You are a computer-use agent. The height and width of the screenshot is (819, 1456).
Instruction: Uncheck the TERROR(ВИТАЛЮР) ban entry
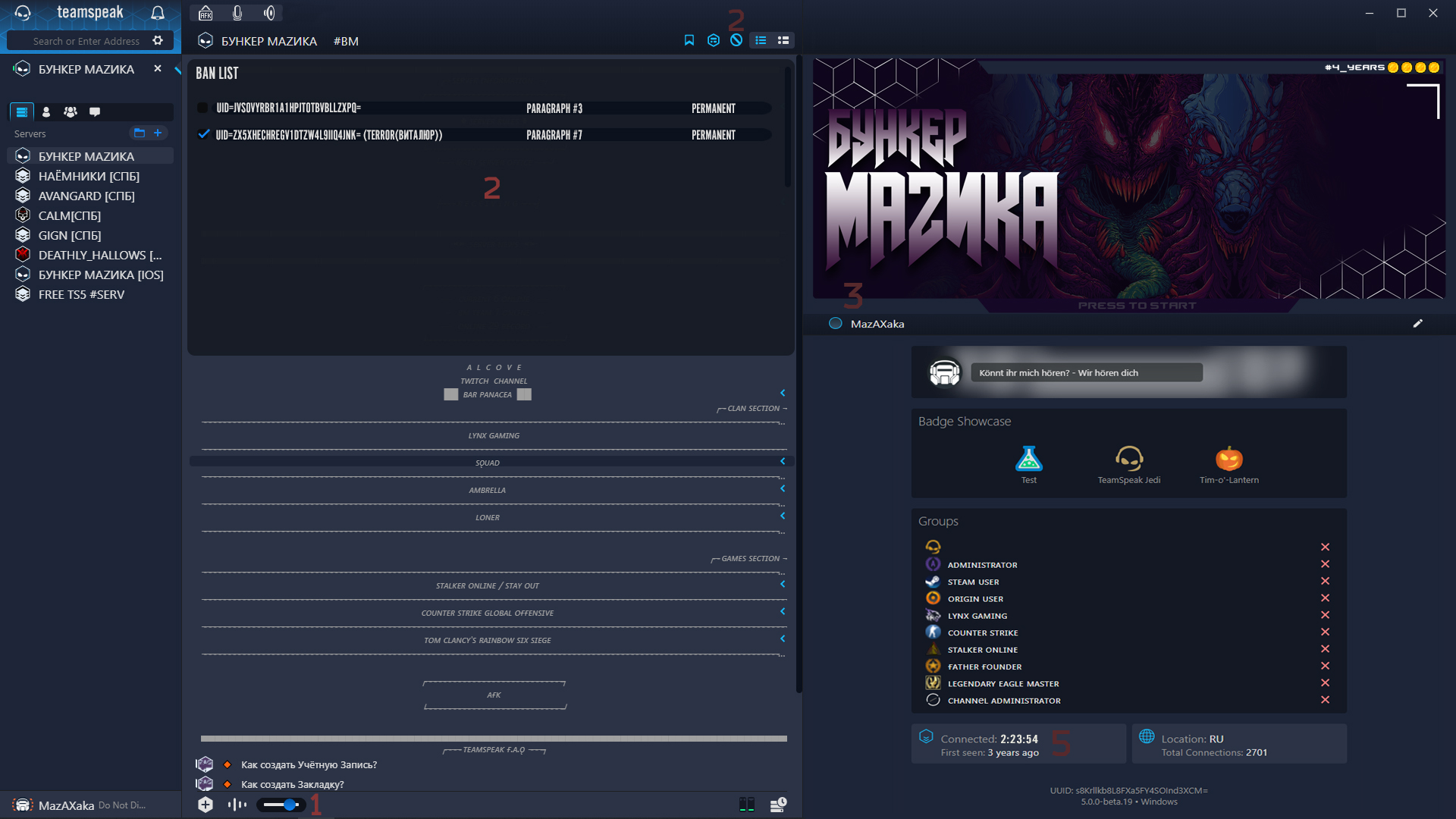202,134
